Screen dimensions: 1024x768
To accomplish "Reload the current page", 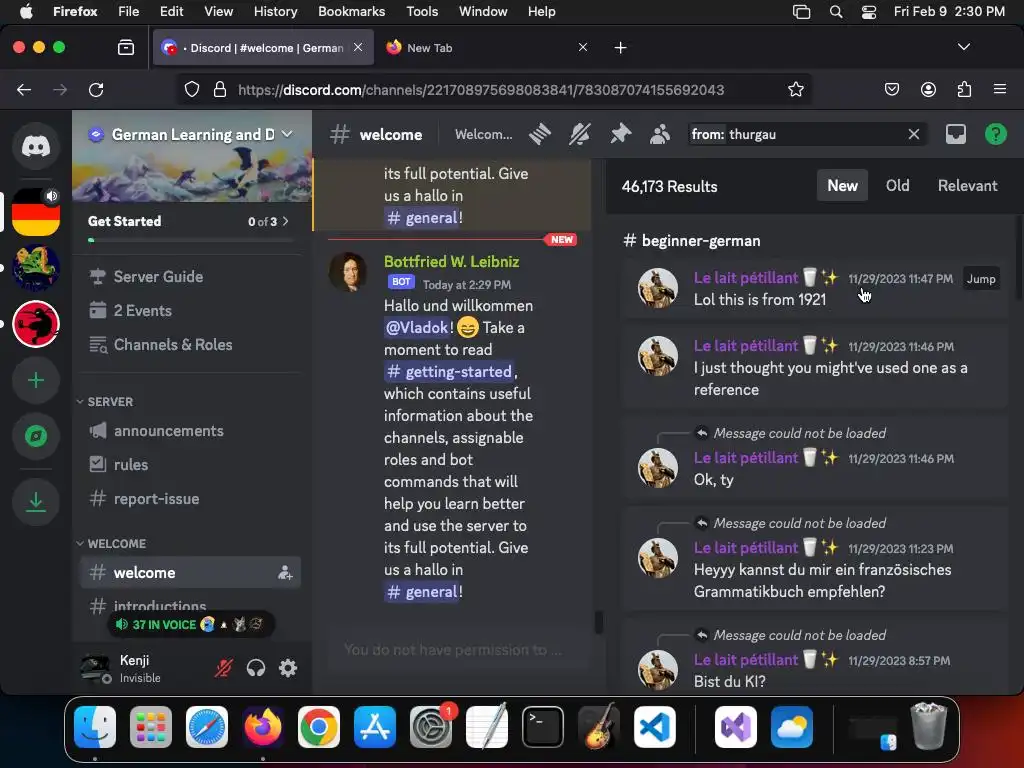I will [96, 89].
